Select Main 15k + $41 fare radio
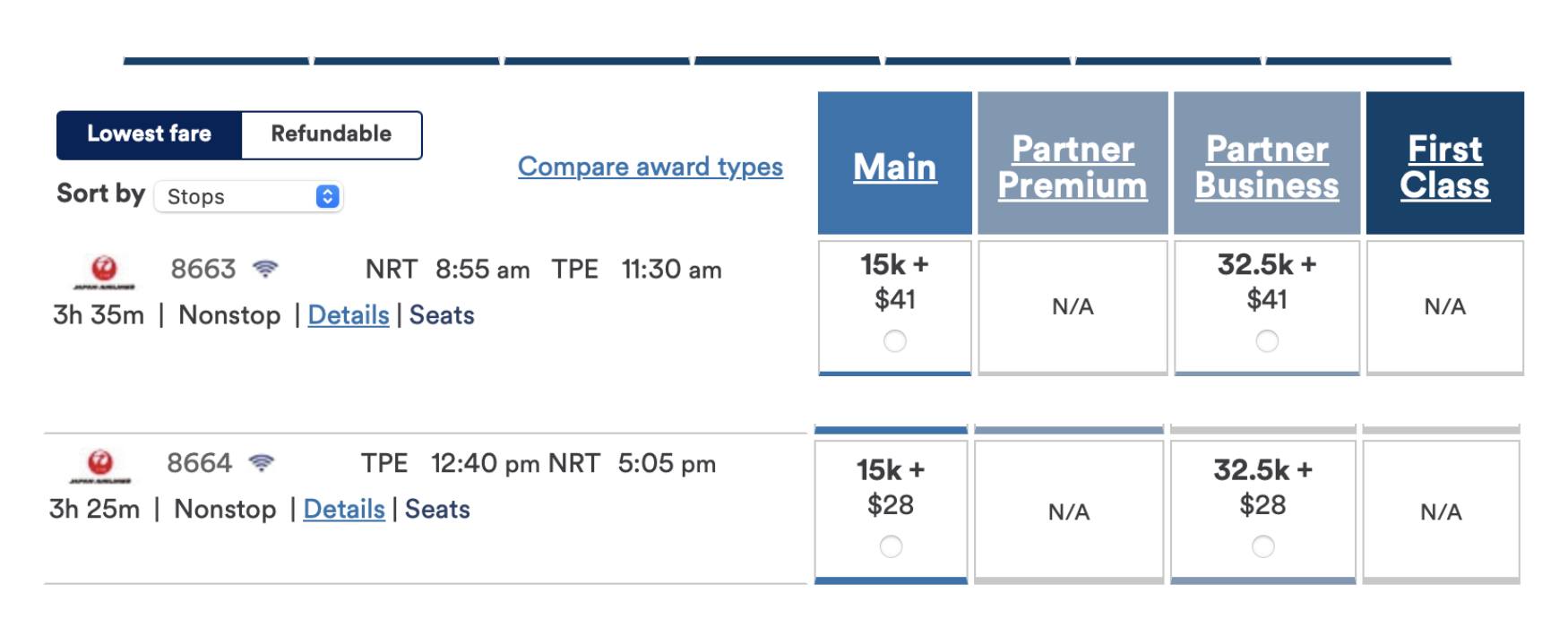The height and width of the screenshot is (627, 1568). click(894, 341)
